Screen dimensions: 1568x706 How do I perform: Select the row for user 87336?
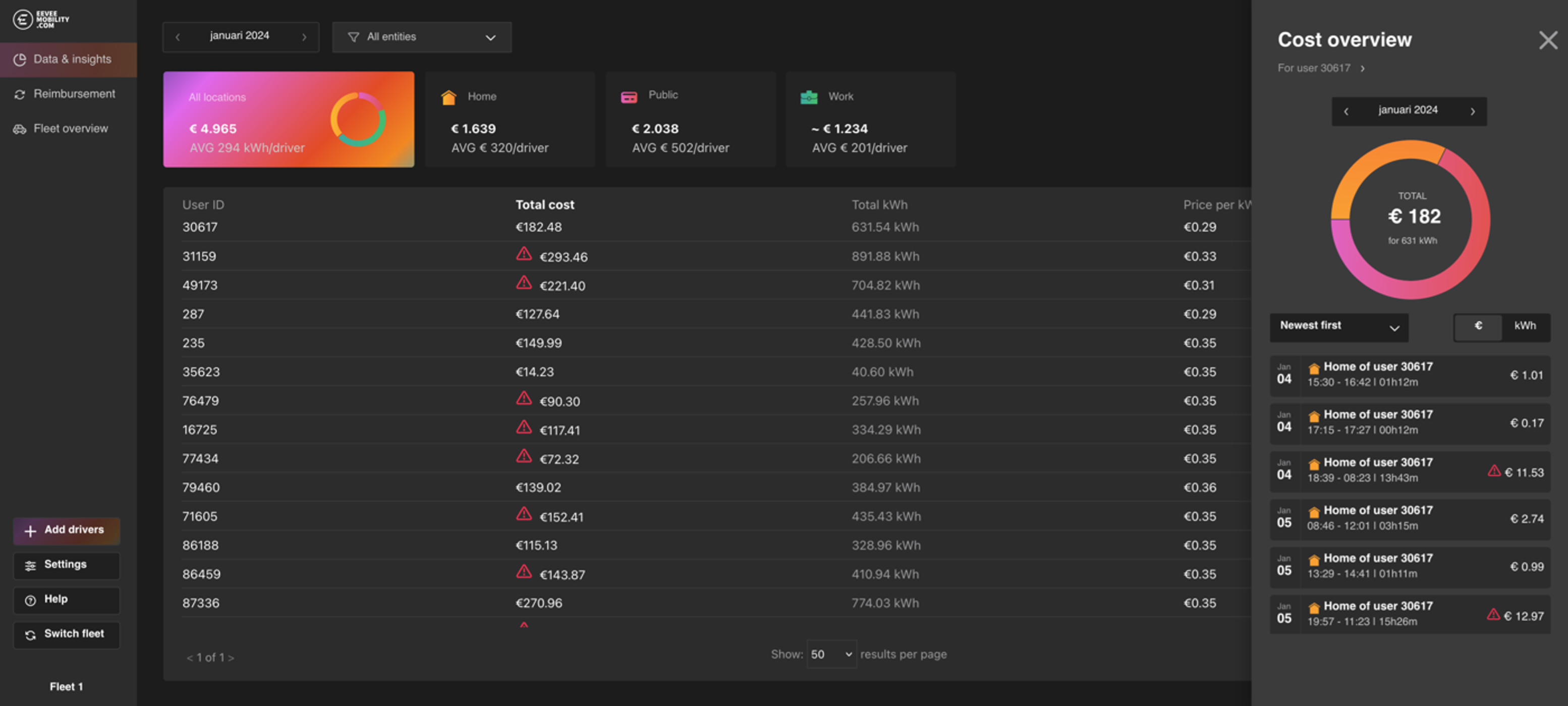click(x=200, y=603)
